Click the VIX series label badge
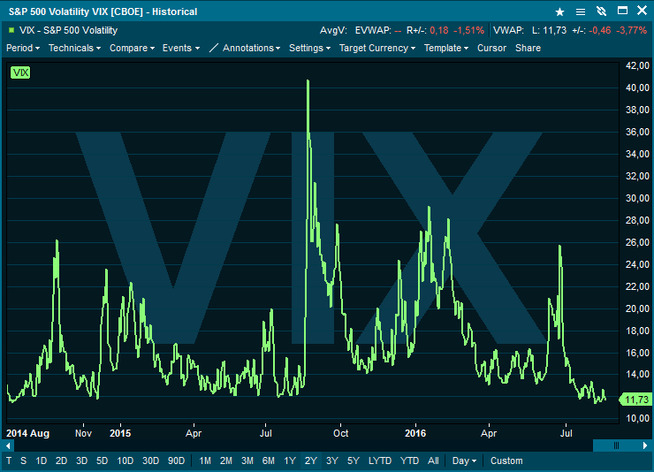 coord(20,73)
